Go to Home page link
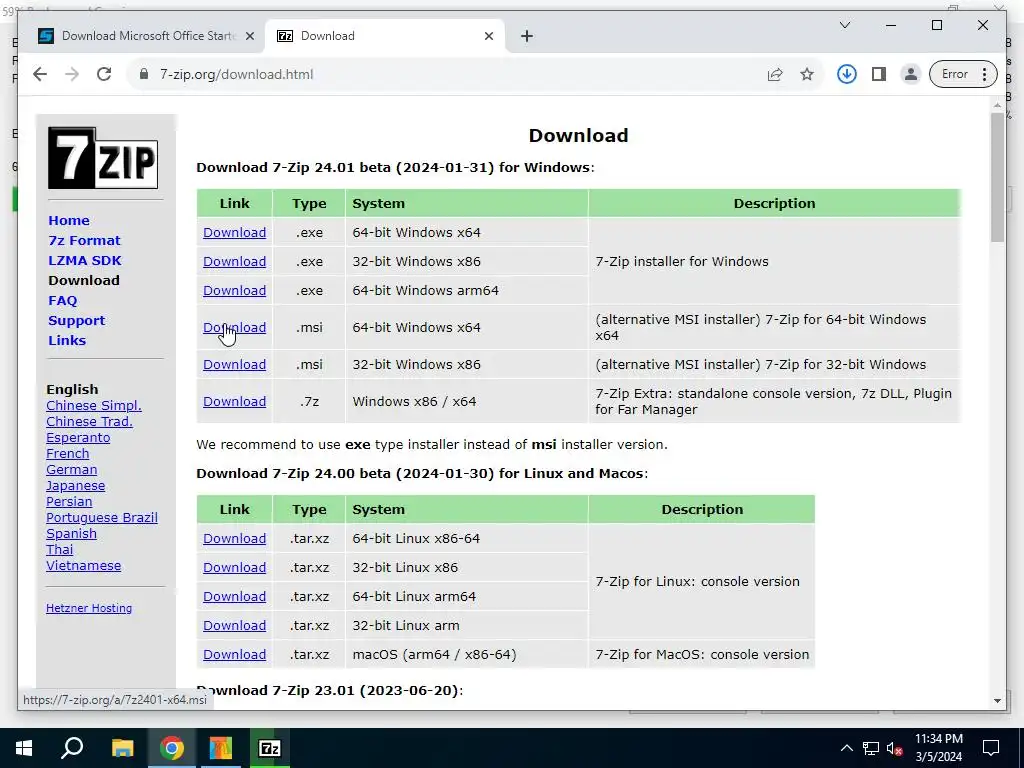1024x768 pixels. pos(69,221)
